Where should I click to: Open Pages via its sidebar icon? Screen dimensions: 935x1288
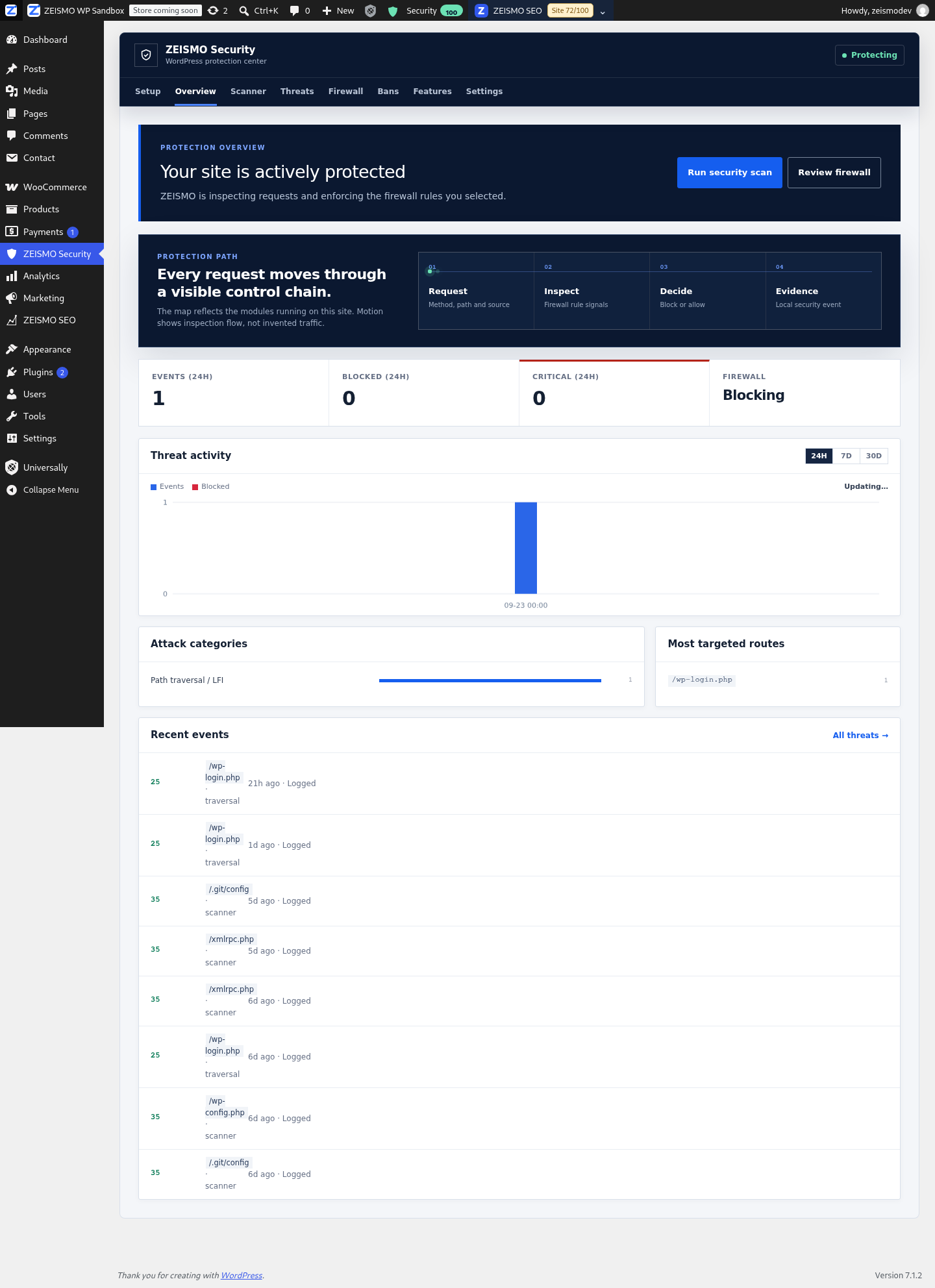tap(12, 114)
